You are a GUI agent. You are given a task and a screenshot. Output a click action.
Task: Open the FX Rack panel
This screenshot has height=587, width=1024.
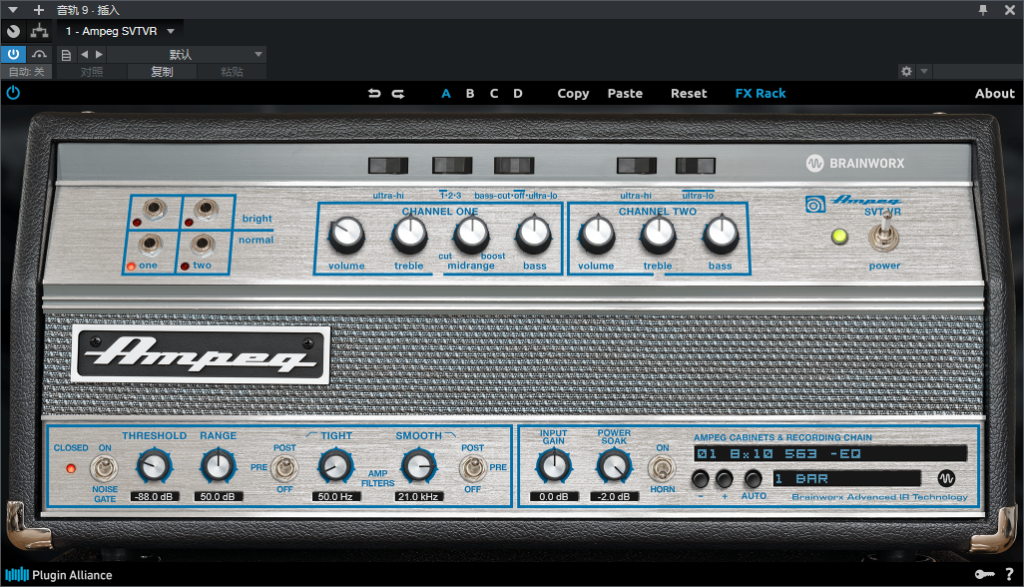(x=760, y=93)
